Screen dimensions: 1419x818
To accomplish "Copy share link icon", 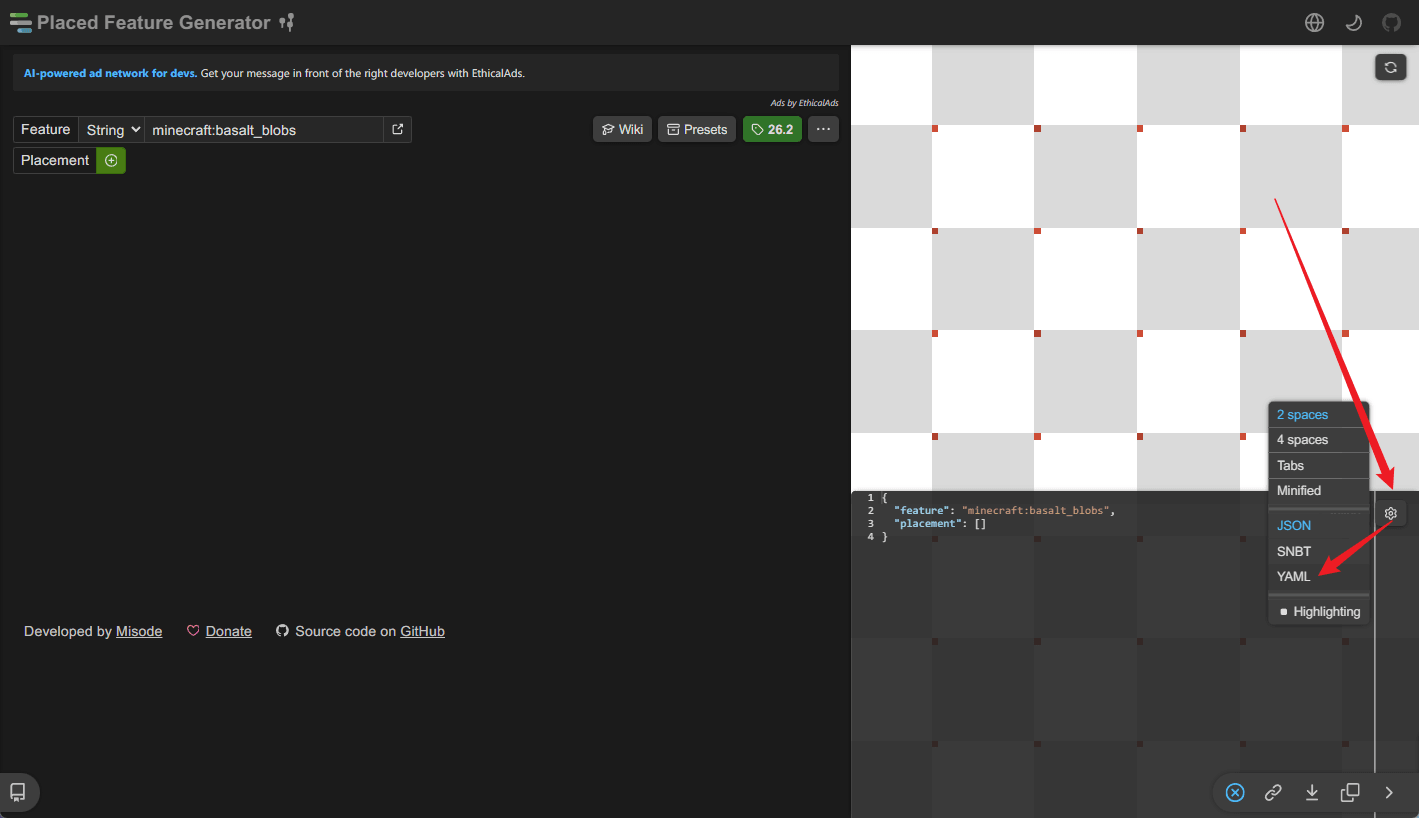I will pyautogui.click(x=1273, y=792).
